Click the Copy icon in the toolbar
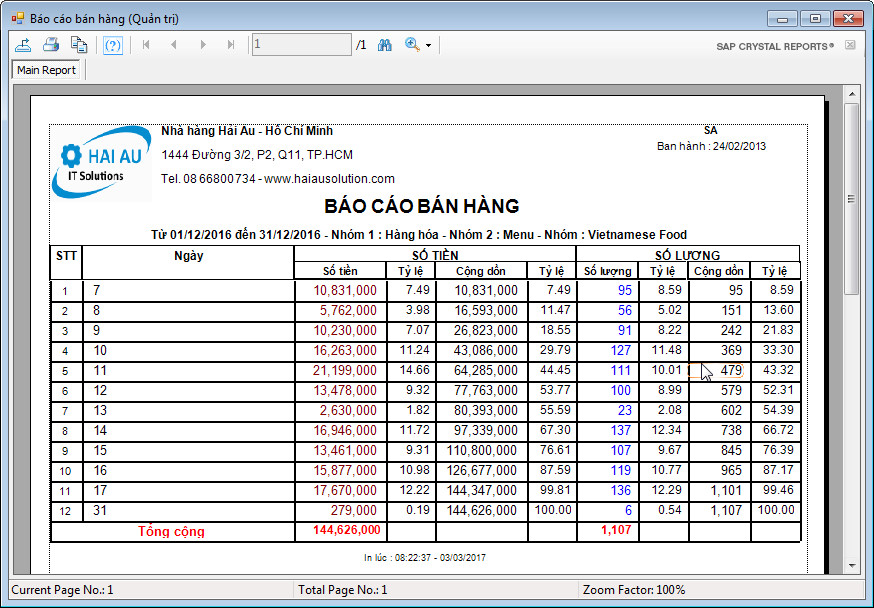The image size is (874, 608). (79, 45)
